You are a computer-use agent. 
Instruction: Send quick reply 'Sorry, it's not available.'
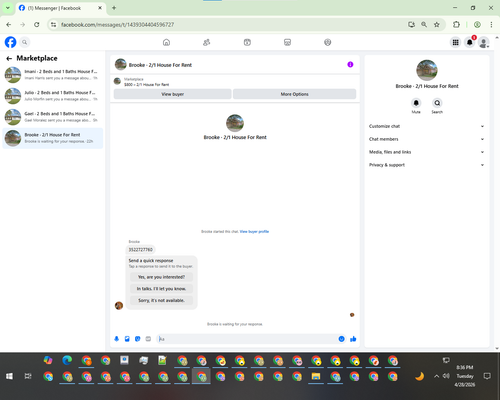pos(161,300)
